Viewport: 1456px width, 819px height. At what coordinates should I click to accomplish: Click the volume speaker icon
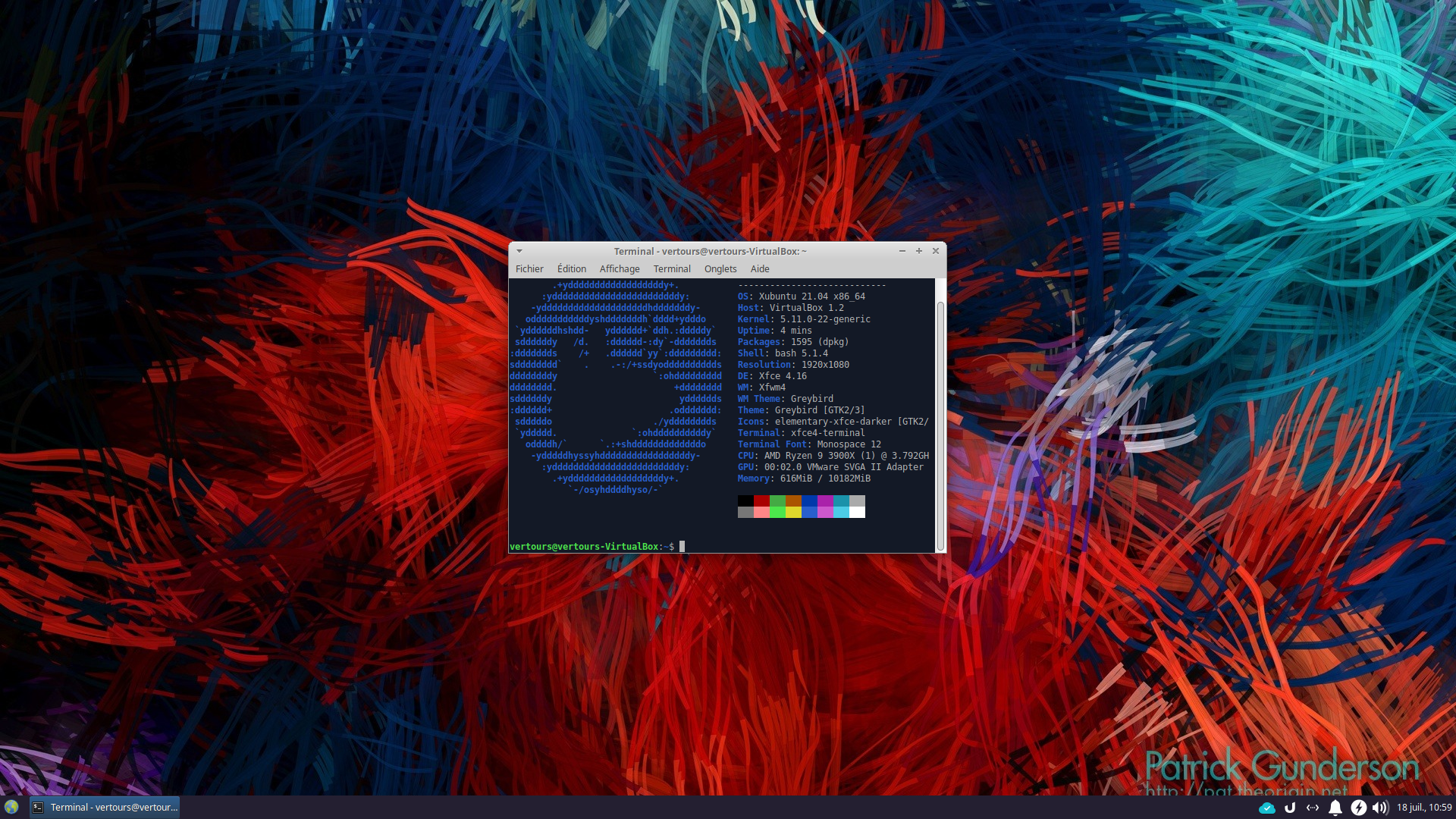pyautogui.click(x=1380, y=808)
